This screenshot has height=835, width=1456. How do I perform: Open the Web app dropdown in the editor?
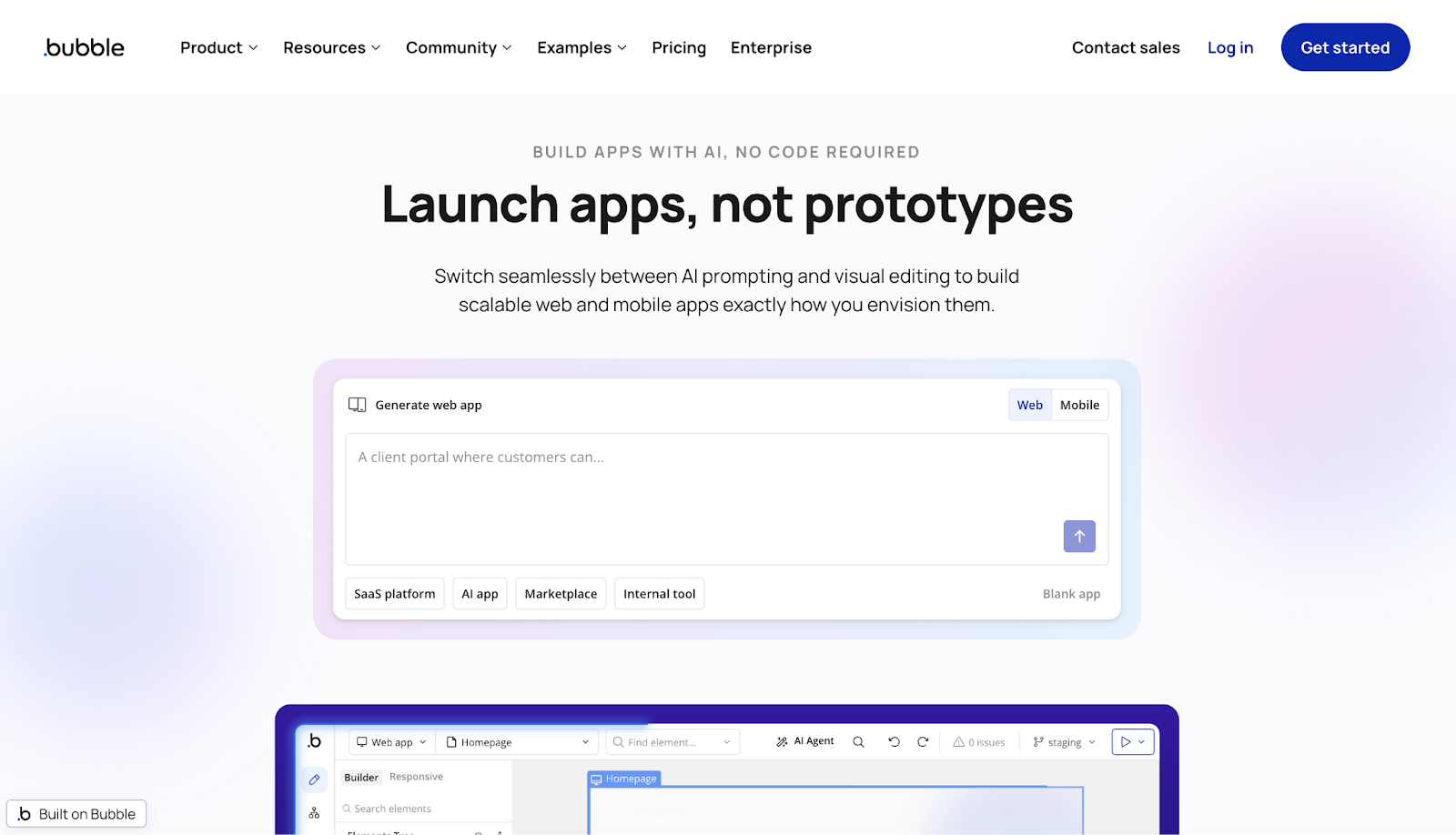click(391, 742)
